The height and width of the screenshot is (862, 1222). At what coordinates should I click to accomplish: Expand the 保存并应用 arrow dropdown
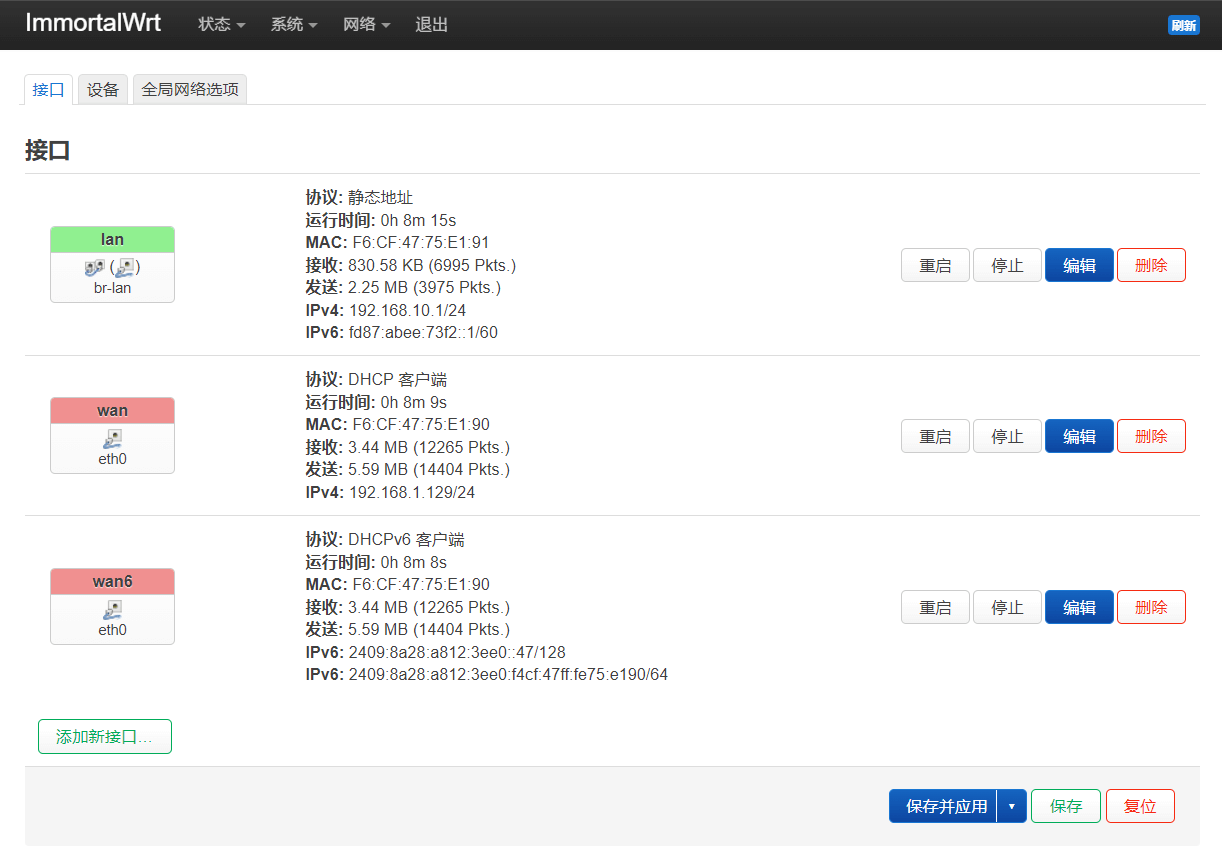[1012, 806]
